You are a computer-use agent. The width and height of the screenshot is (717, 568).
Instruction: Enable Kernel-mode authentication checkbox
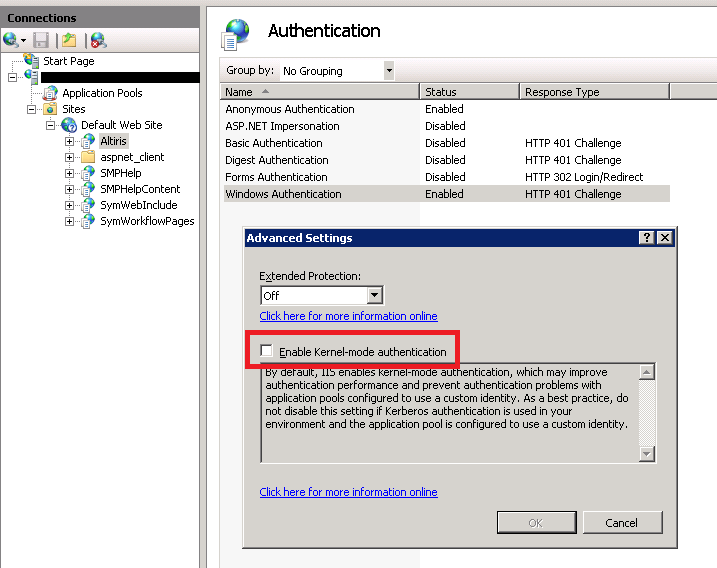[x=266, y=351]
